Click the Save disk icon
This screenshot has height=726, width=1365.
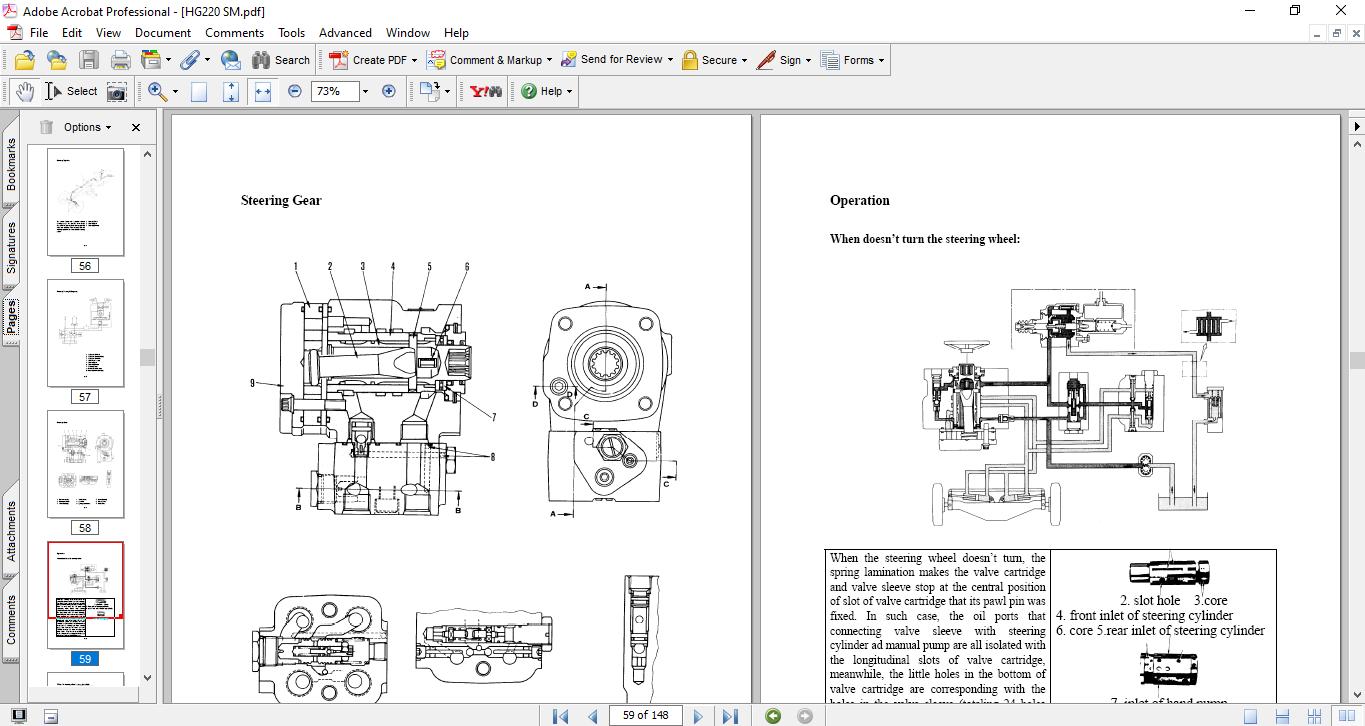pos(89,60)
